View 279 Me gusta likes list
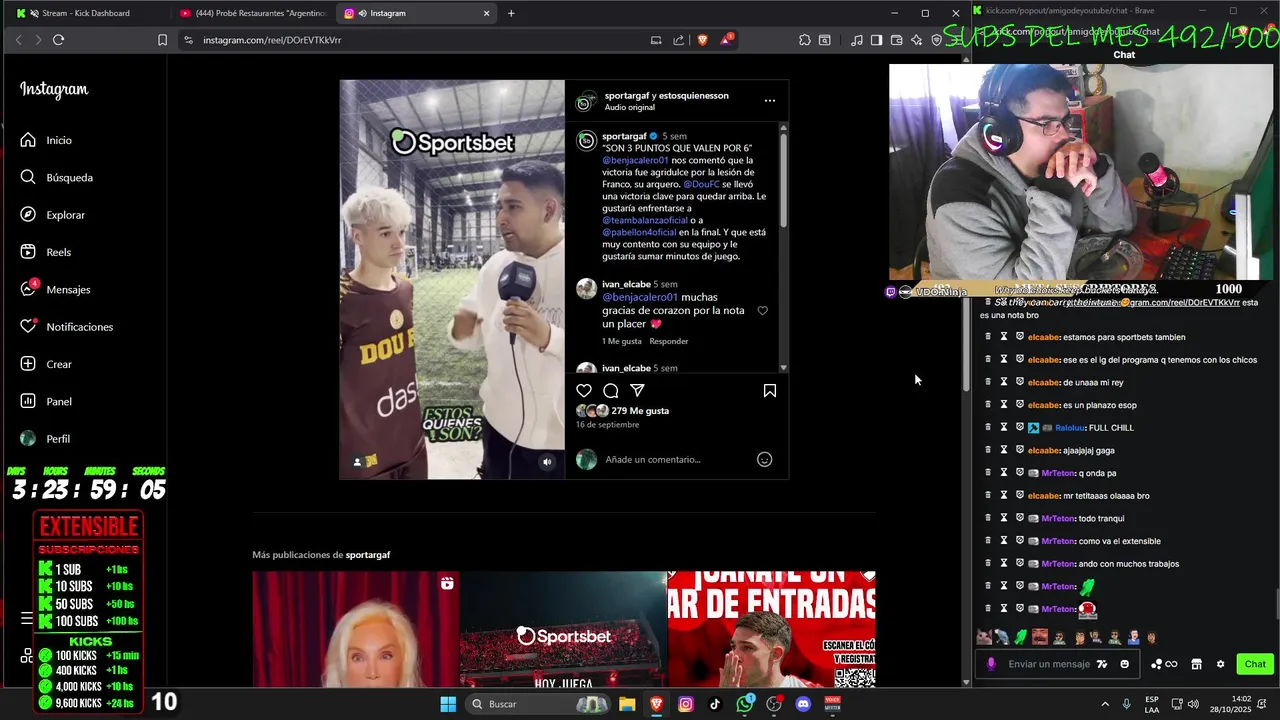This screenshot has width=1280, height=720. [x=640, y=411]
